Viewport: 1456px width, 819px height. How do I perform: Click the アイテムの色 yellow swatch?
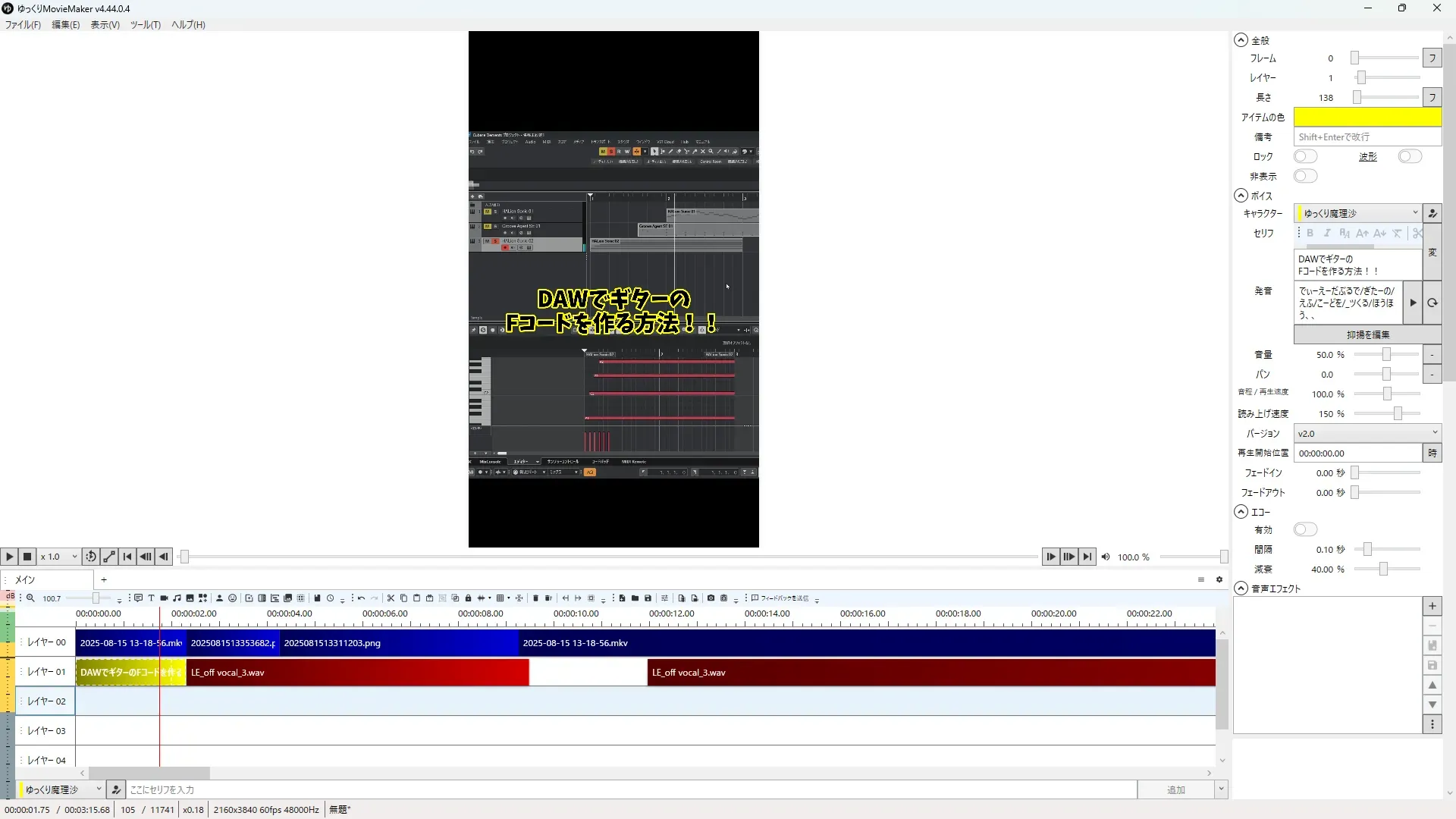[x=1367, y=117]
